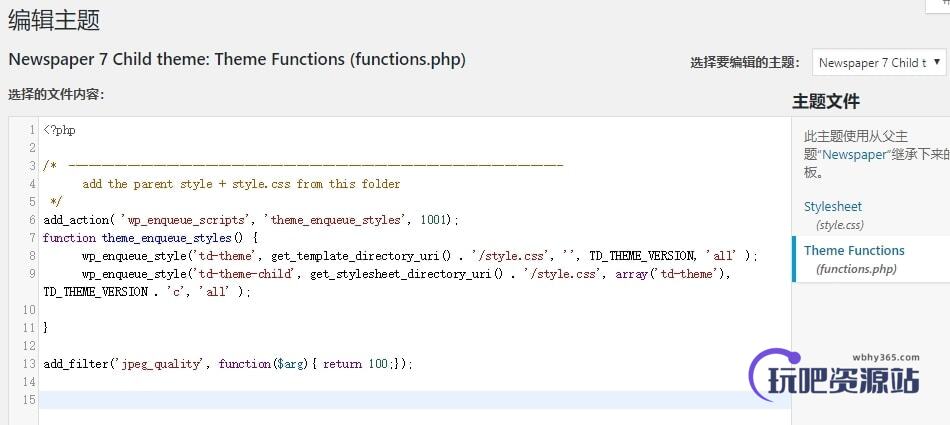The height and width of the screenshot is (425, 950).
Task: Click the add_action code line
Action: point(251,220)
